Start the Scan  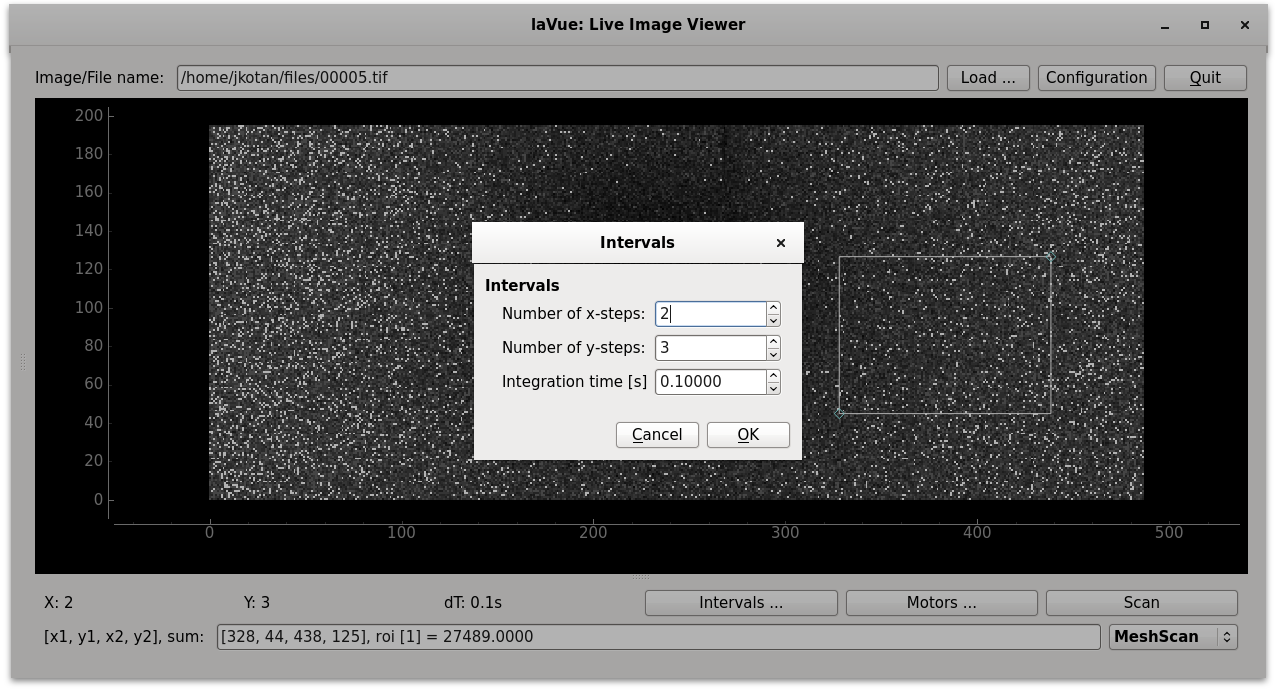click(1141, 603)
